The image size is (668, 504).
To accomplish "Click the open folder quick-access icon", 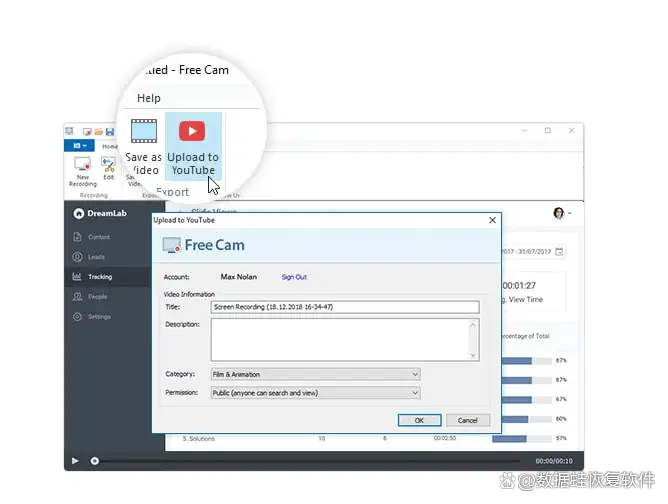I will (98, 132).
